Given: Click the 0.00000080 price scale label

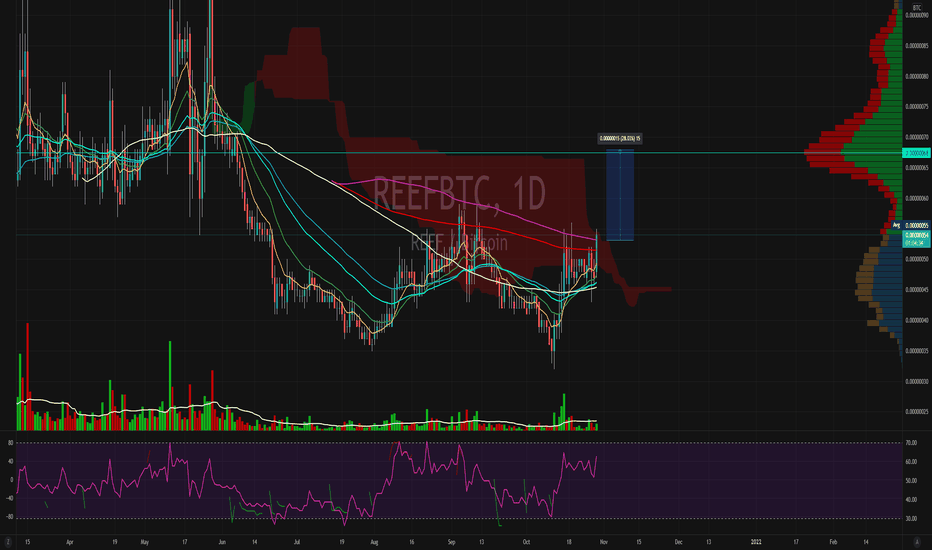Looking at the screenshot, I should coord(917,76).
